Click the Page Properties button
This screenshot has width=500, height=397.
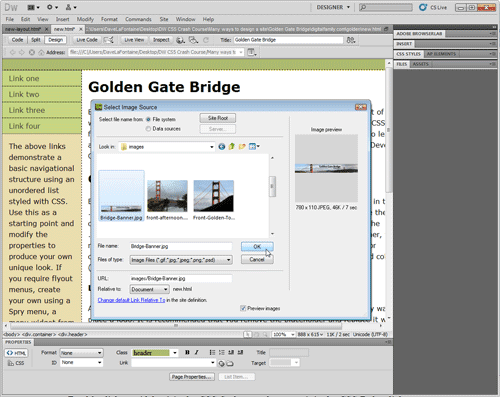tap(191, 377)
